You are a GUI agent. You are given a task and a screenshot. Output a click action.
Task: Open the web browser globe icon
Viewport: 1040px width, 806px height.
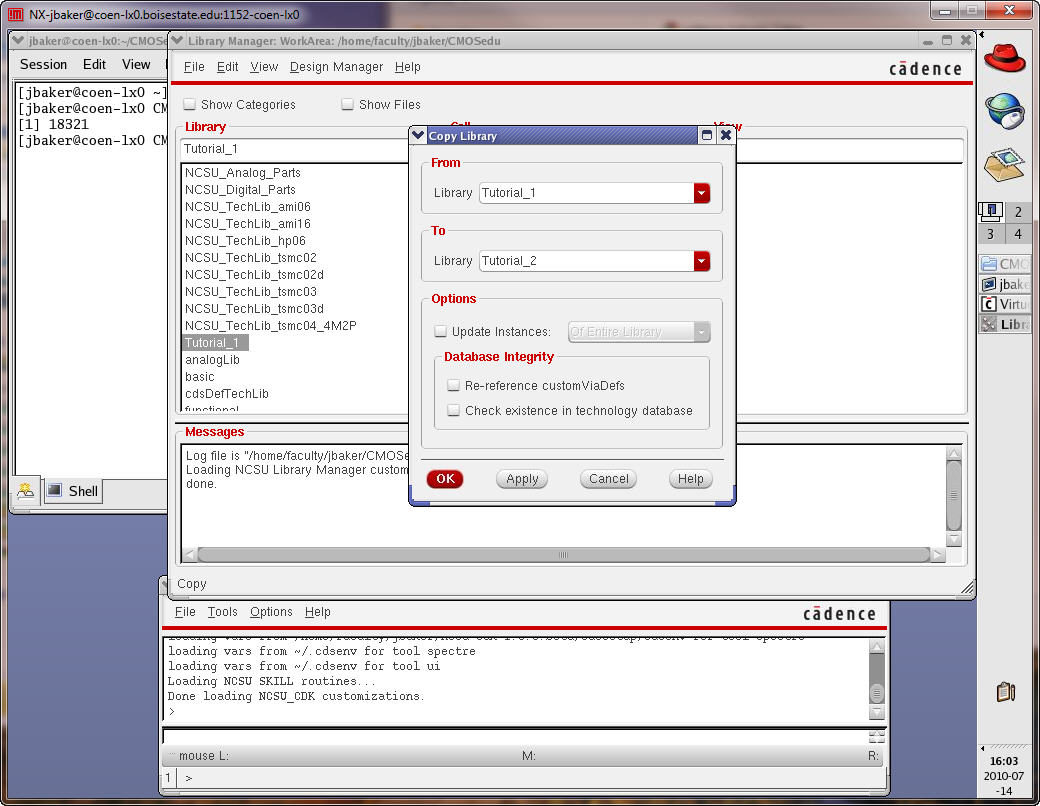(x=1004, y=110)
